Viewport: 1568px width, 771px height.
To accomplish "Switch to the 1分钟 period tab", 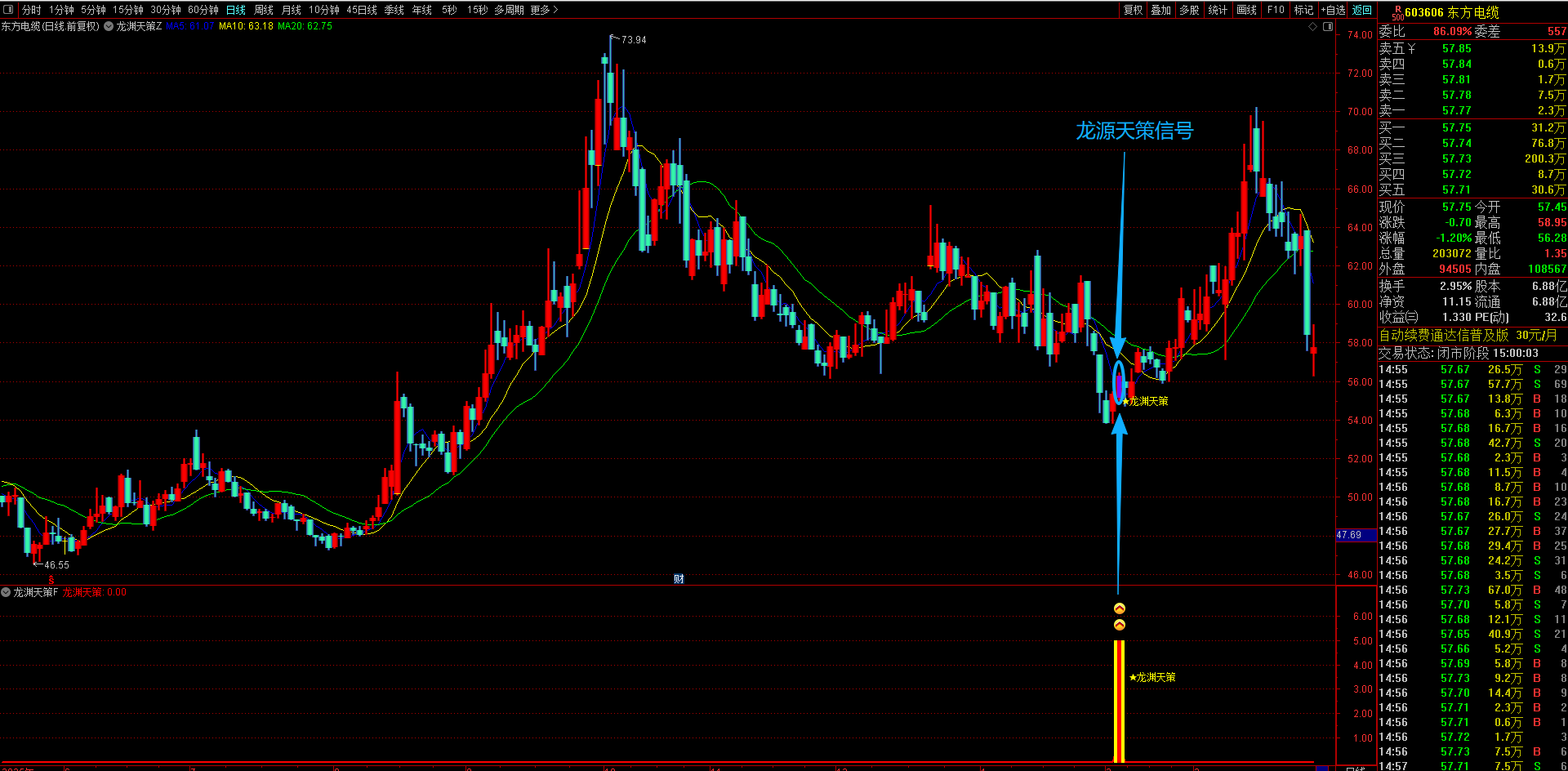I will click(61, 10).
